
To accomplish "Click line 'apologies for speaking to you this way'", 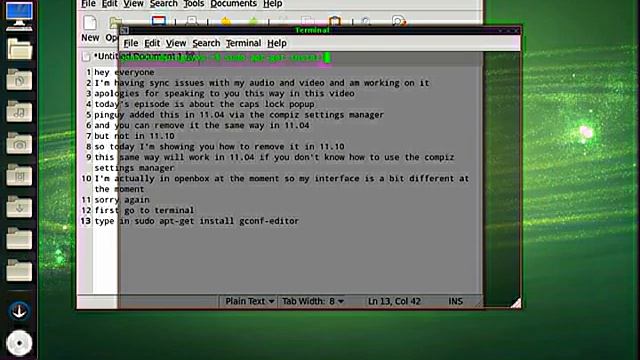I will (224, 93).
